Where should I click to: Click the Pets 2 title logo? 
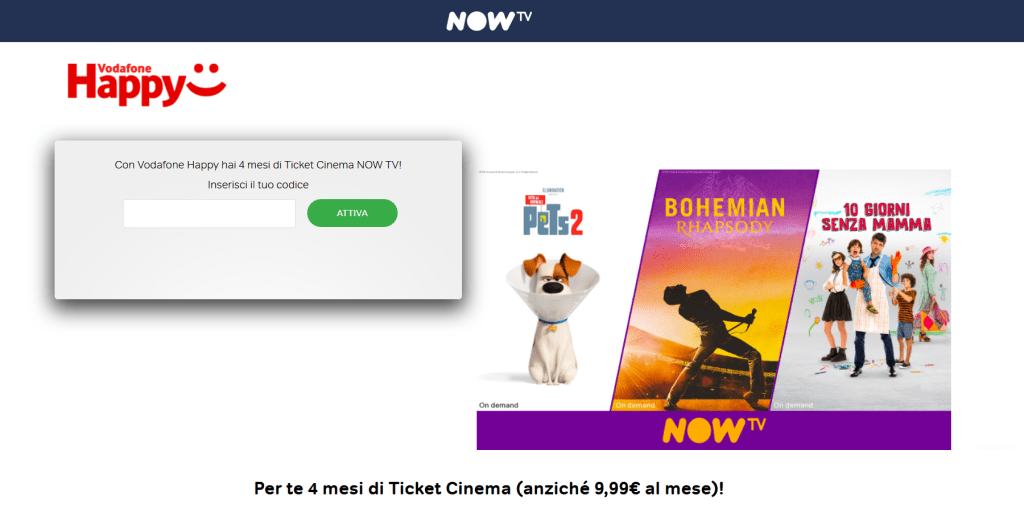coord(552,215)
